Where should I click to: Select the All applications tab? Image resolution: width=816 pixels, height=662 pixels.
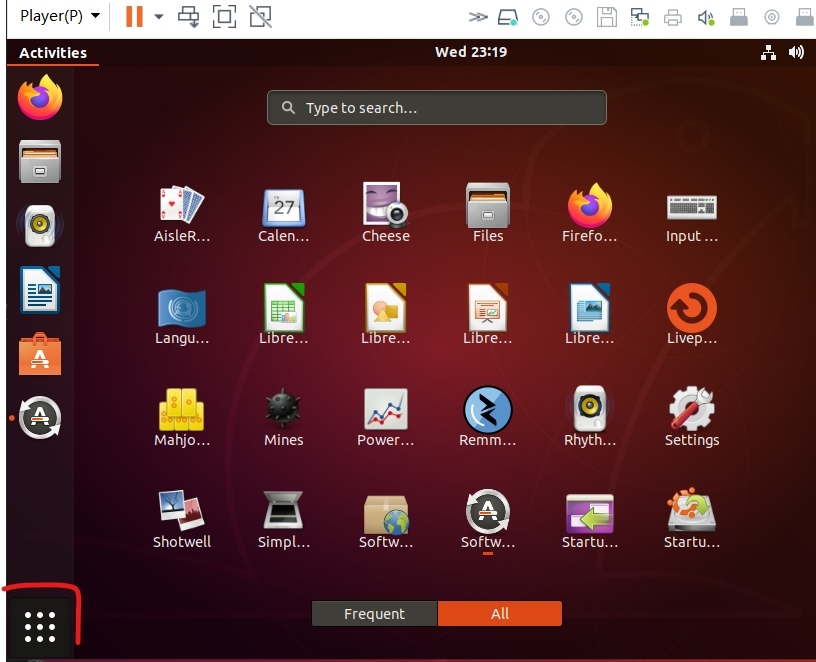[x=500, y=614]
